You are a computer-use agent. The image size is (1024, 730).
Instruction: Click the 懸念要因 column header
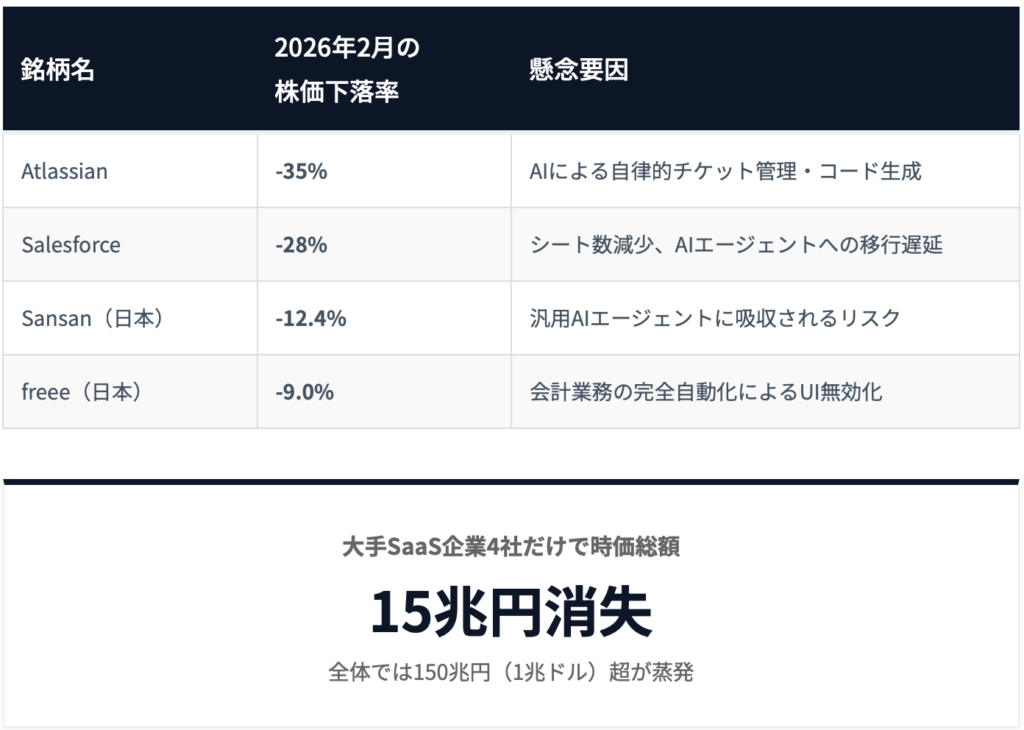(579, 71)
